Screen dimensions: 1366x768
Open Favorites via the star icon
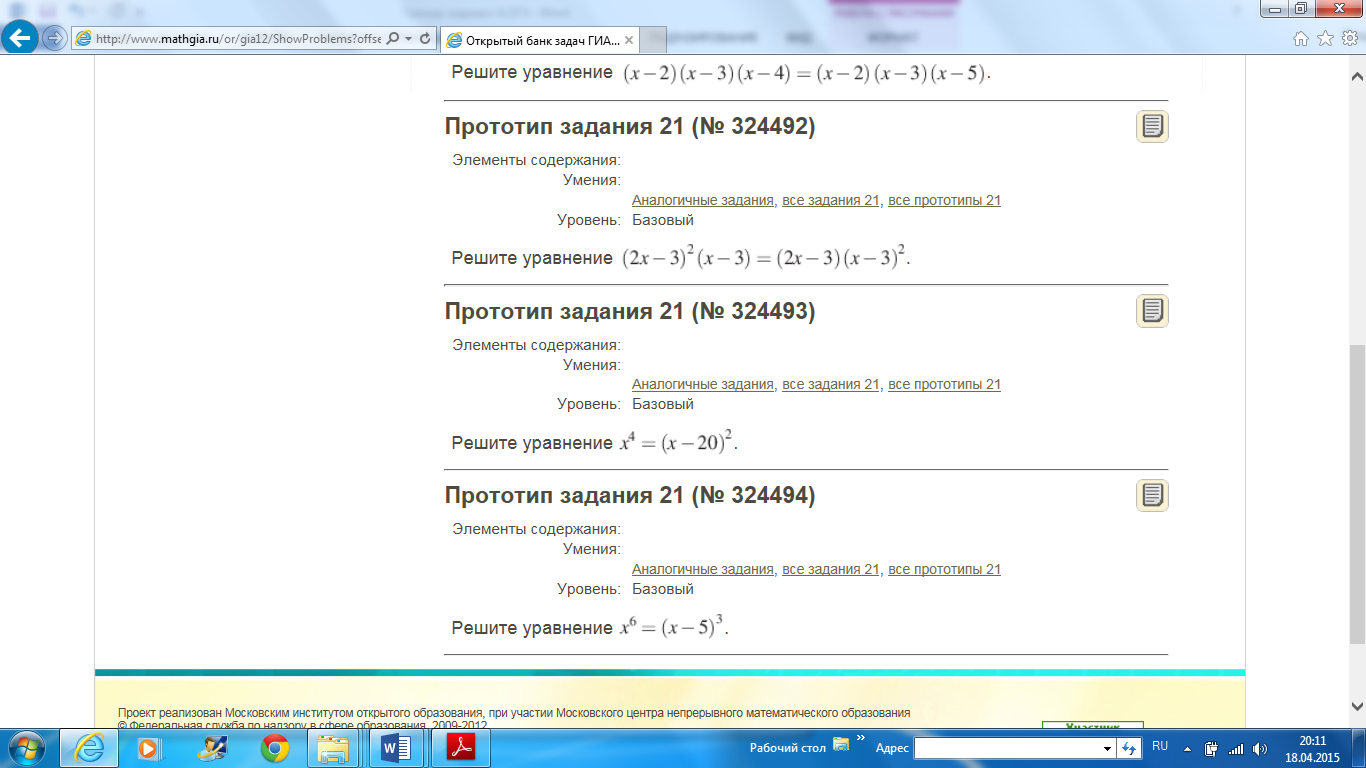pos(1325,39)
